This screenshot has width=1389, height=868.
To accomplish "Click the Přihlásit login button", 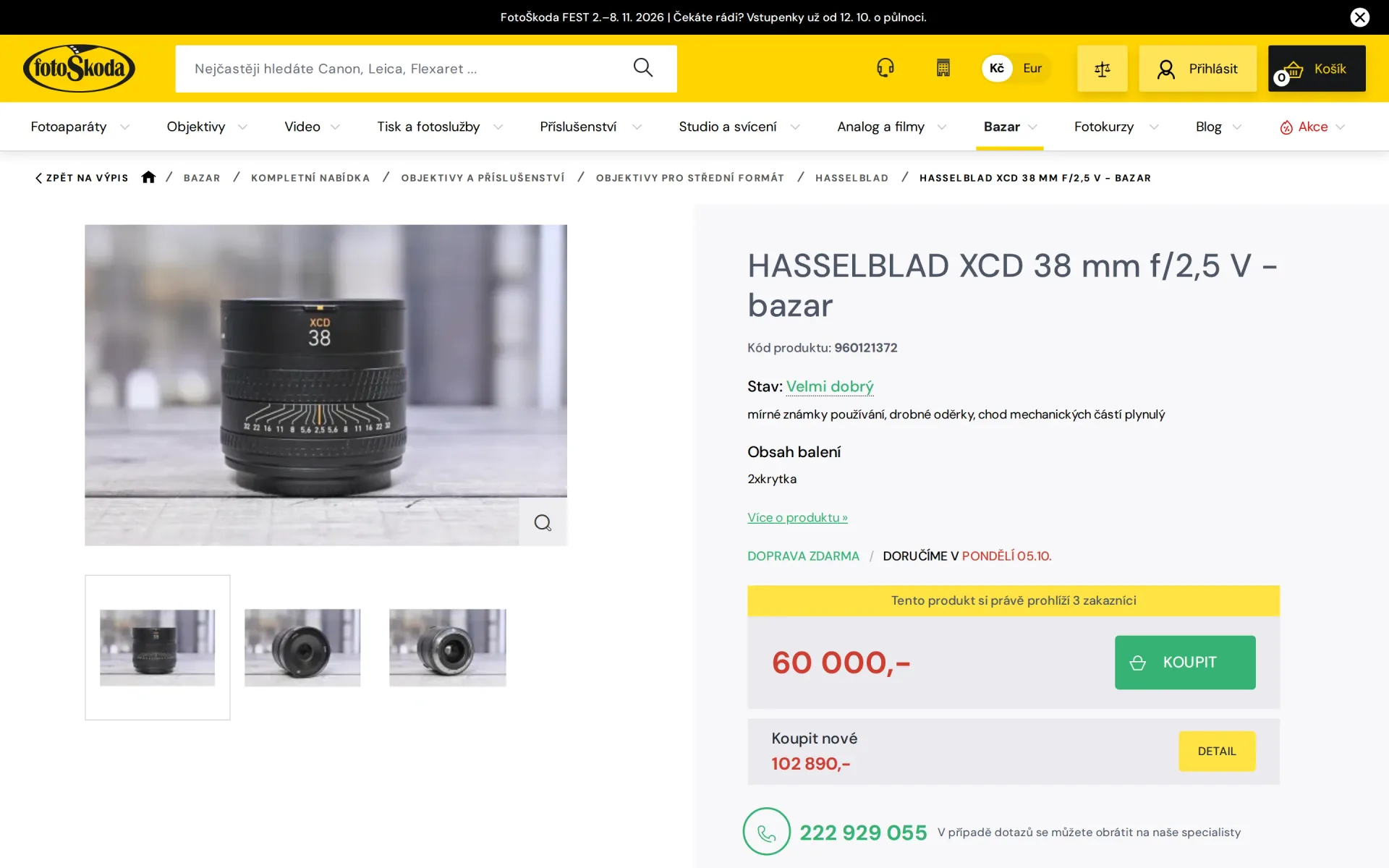I will [1197, 69].
